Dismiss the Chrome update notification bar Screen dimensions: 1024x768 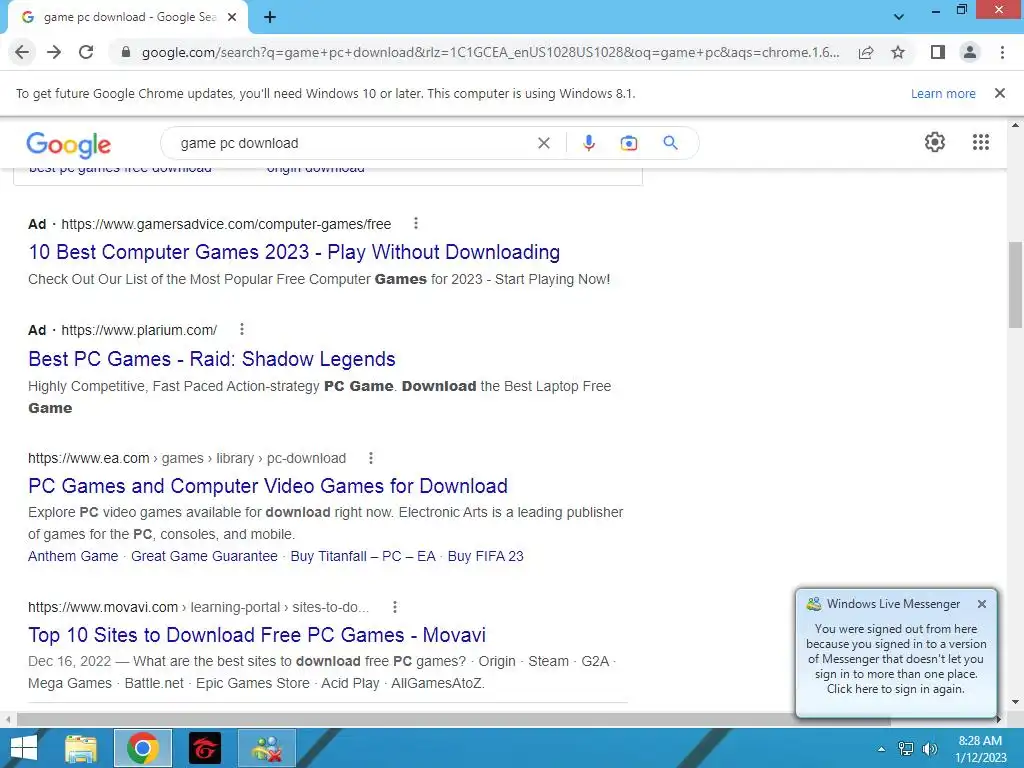tap(1000, 93)
